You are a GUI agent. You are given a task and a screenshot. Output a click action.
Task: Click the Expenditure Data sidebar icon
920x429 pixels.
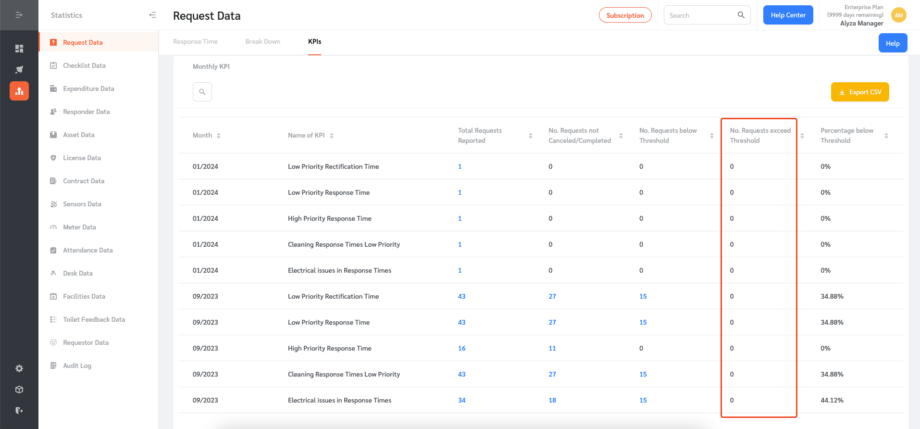click(x=53, y=89)
